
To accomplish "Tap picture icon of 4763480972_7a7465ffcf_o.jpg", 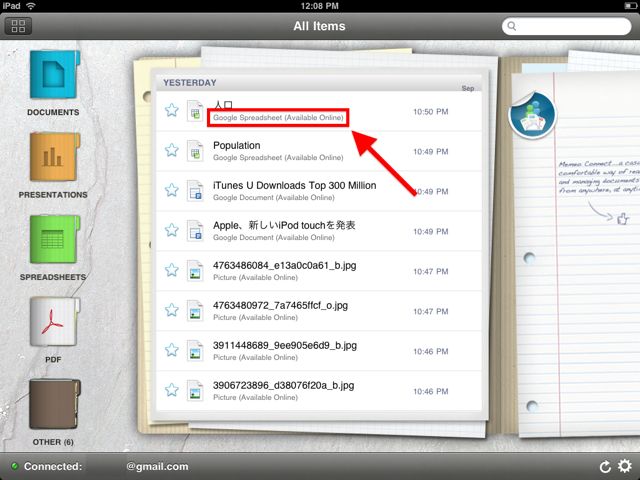I will 195,311.
